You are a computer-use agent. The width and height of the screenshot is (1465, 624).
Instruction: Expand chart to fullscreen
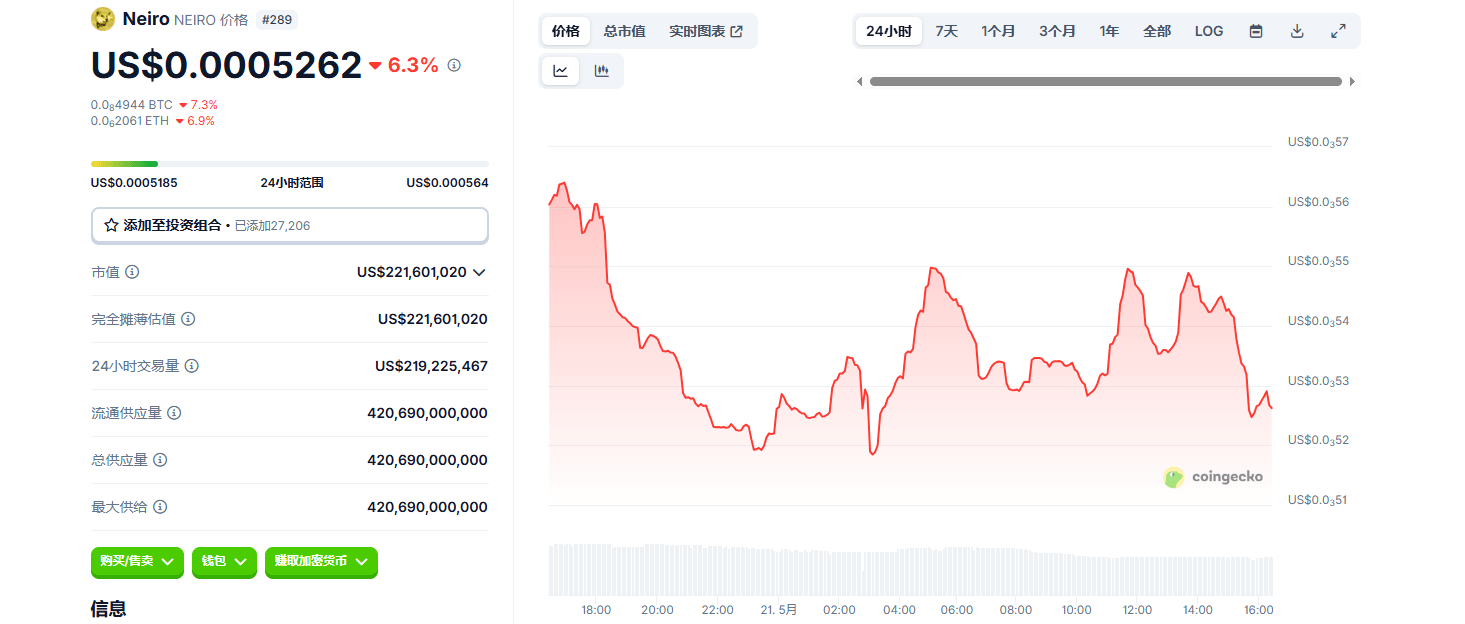pos(1338,31)
